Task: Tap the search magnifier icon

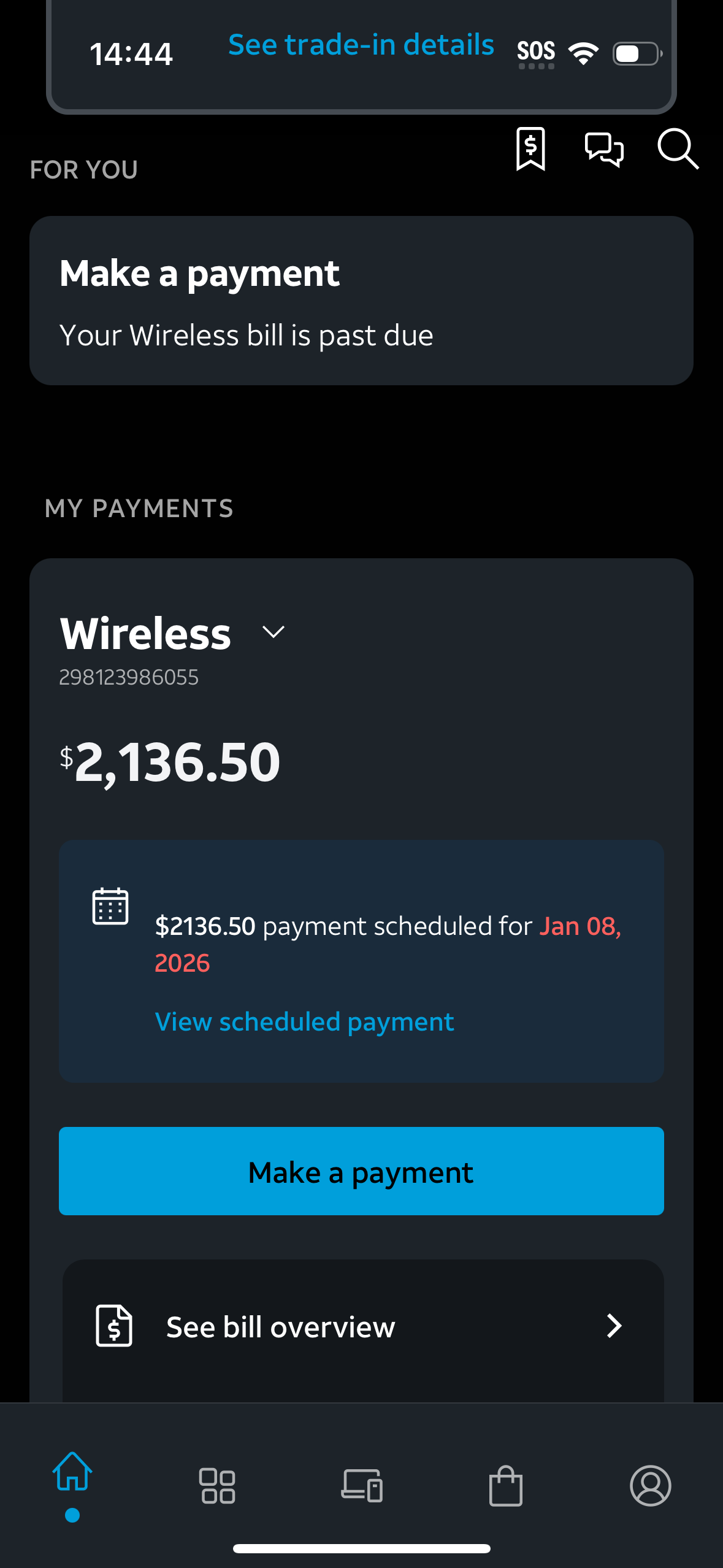Action: tap(678, 148)
